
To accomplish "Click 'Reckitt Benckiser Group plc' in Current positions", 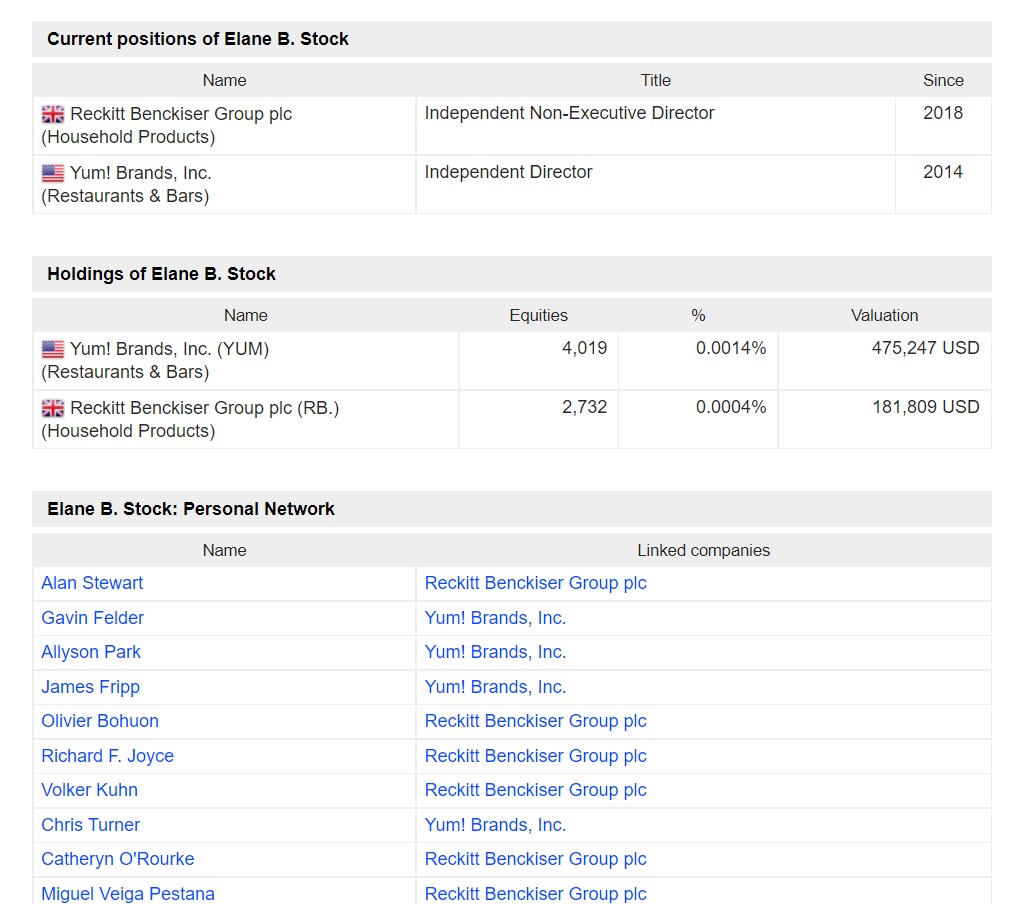I will [x=181, y=114].
